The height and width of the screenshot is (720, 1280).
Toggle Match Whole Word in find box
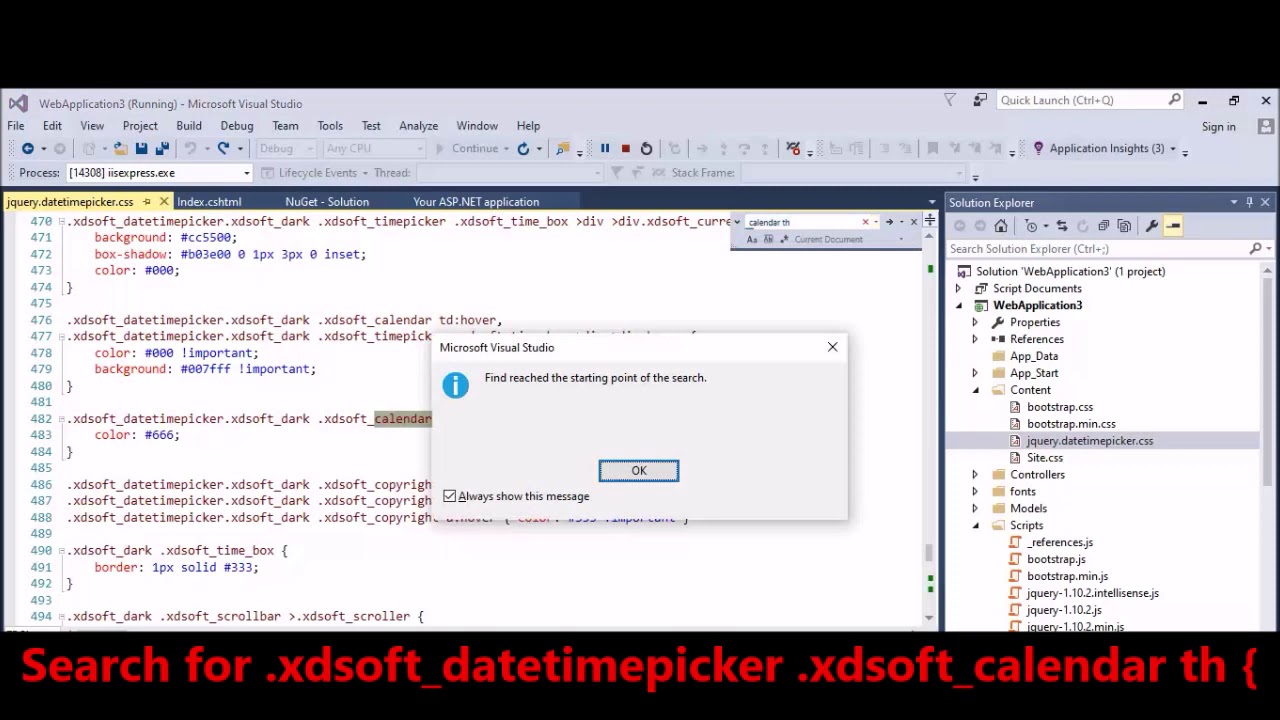[768, 240]
